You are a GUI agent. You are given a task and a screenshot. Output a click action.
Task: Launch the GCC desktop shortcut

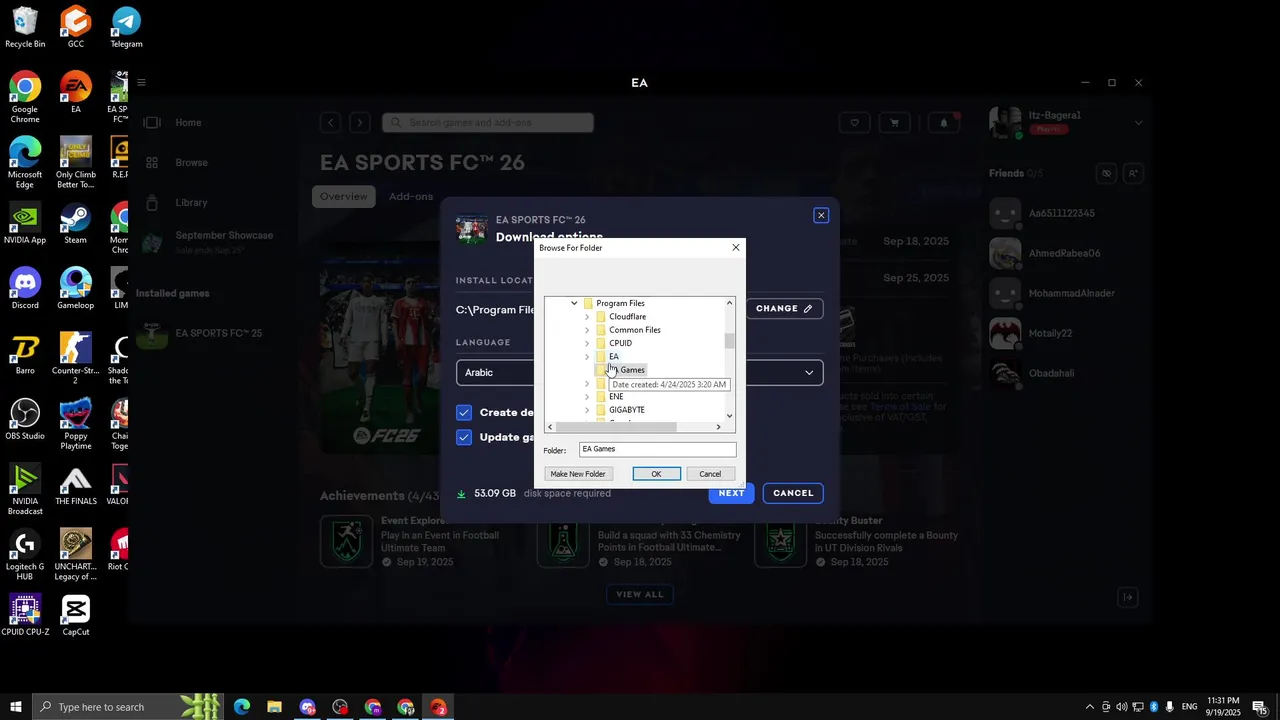pos(76,28)
